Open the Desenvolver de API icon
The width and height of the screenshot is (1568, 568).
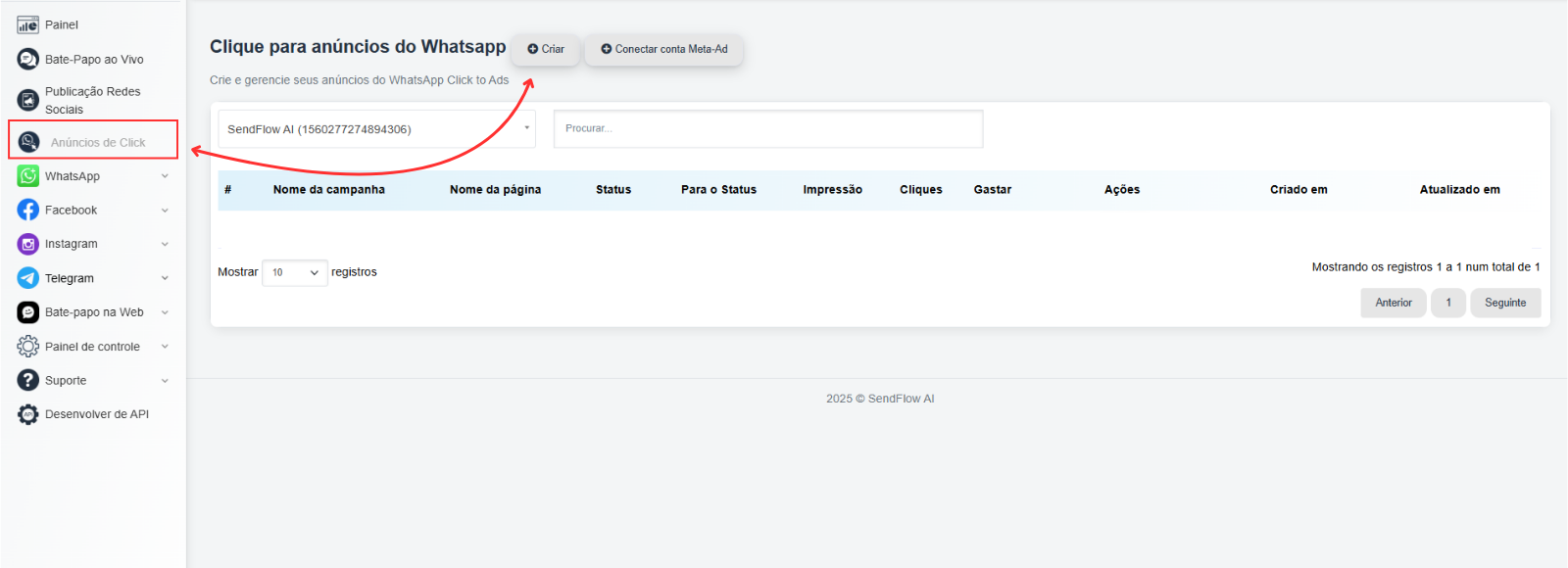(27, 414)
